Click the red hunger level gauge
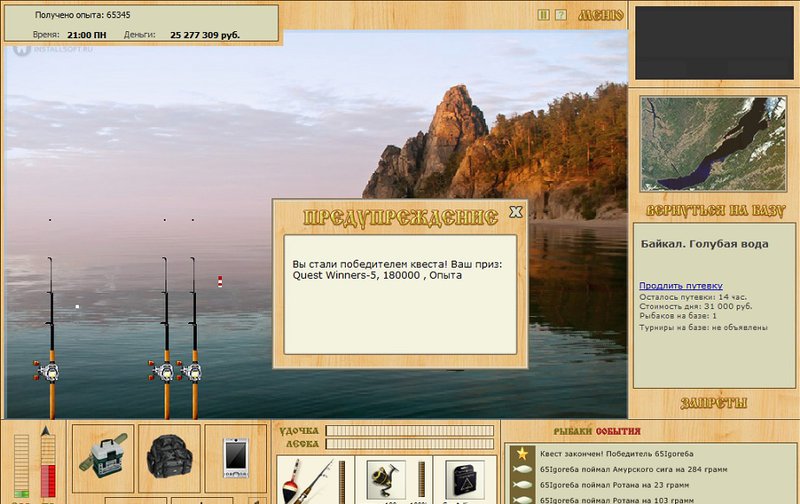The image size is (800, 504). pos(48,466)
